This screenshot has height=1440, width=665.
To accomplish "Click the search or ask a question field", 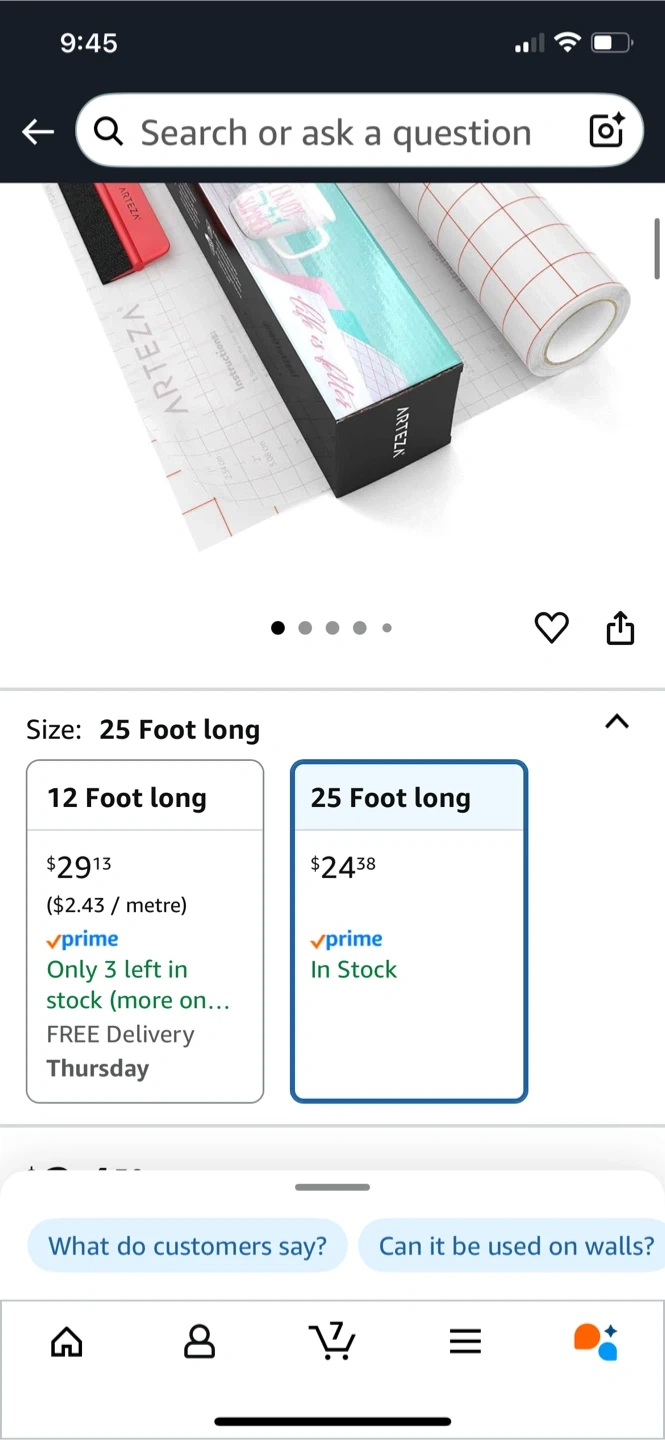I will pyautogui.click(x=335, y=132).
